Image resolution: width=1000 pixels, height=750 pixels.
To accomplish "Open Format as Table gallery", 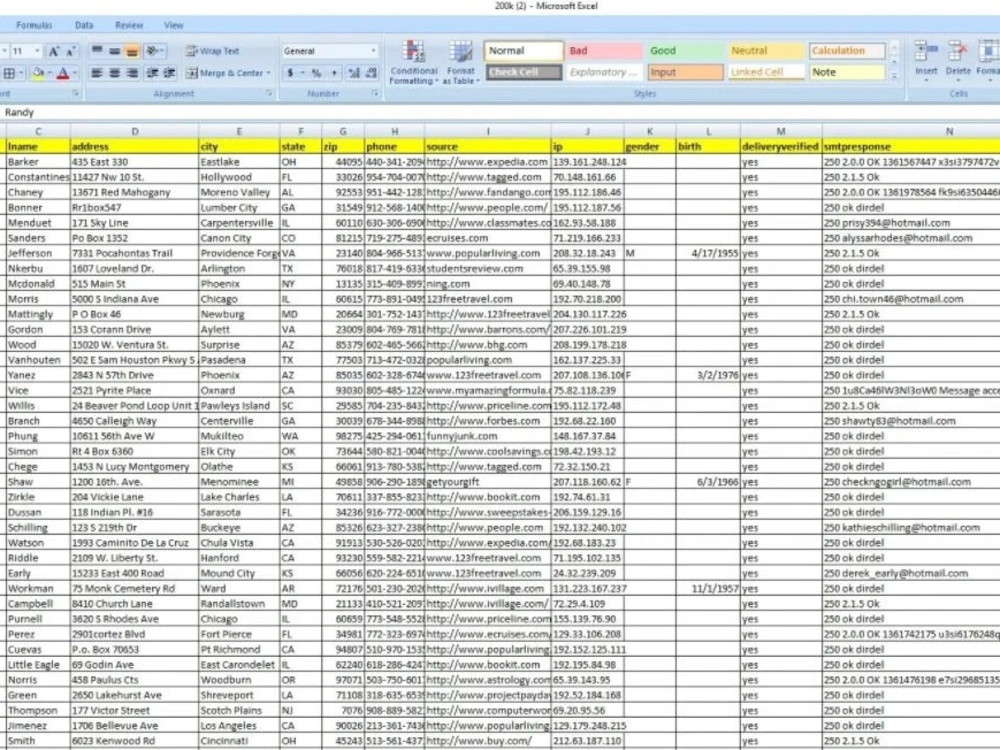I will (x=460, y=62).
